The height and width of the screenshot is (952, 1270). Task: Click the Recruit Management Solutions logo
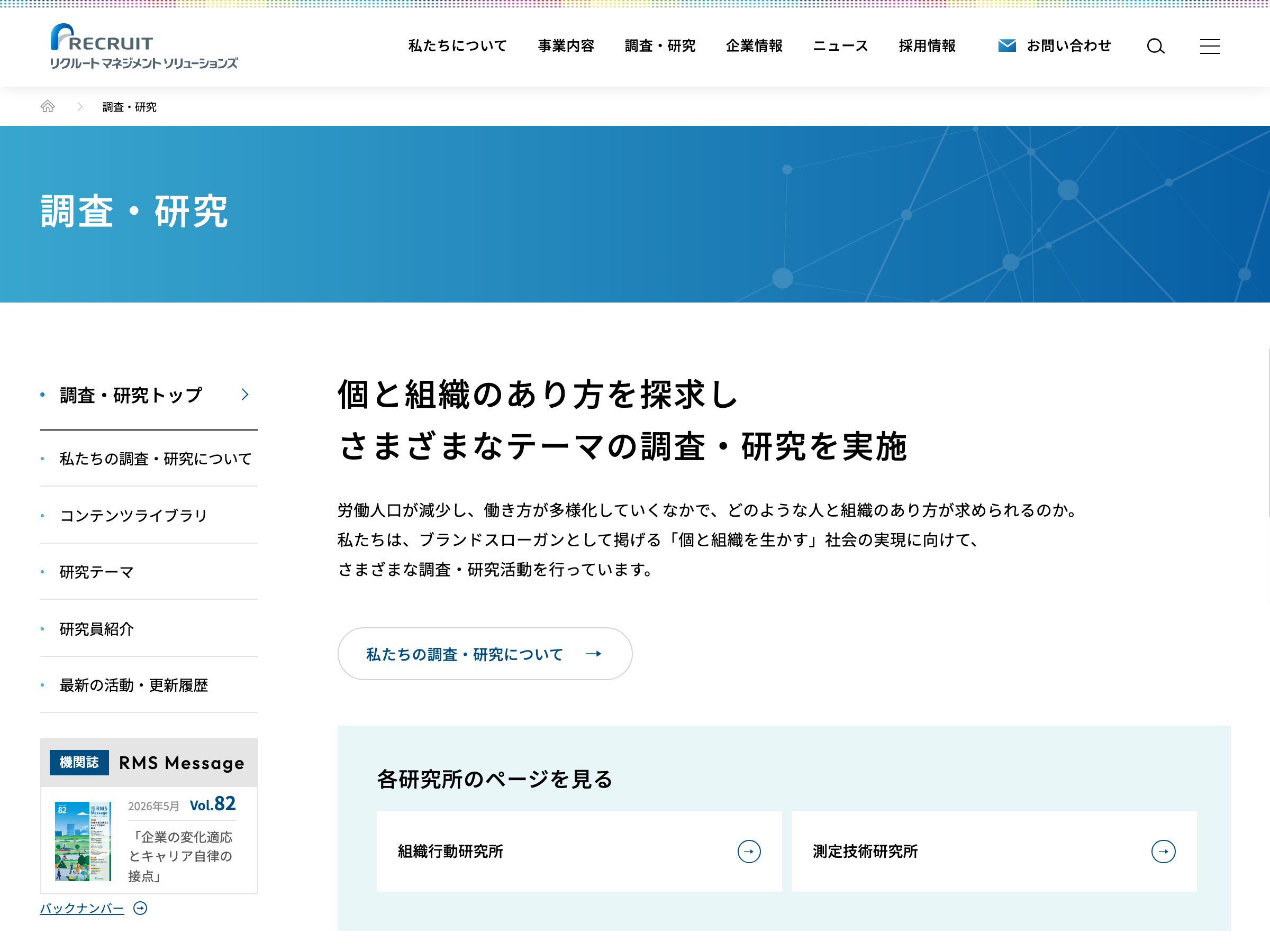pos(144,47)
